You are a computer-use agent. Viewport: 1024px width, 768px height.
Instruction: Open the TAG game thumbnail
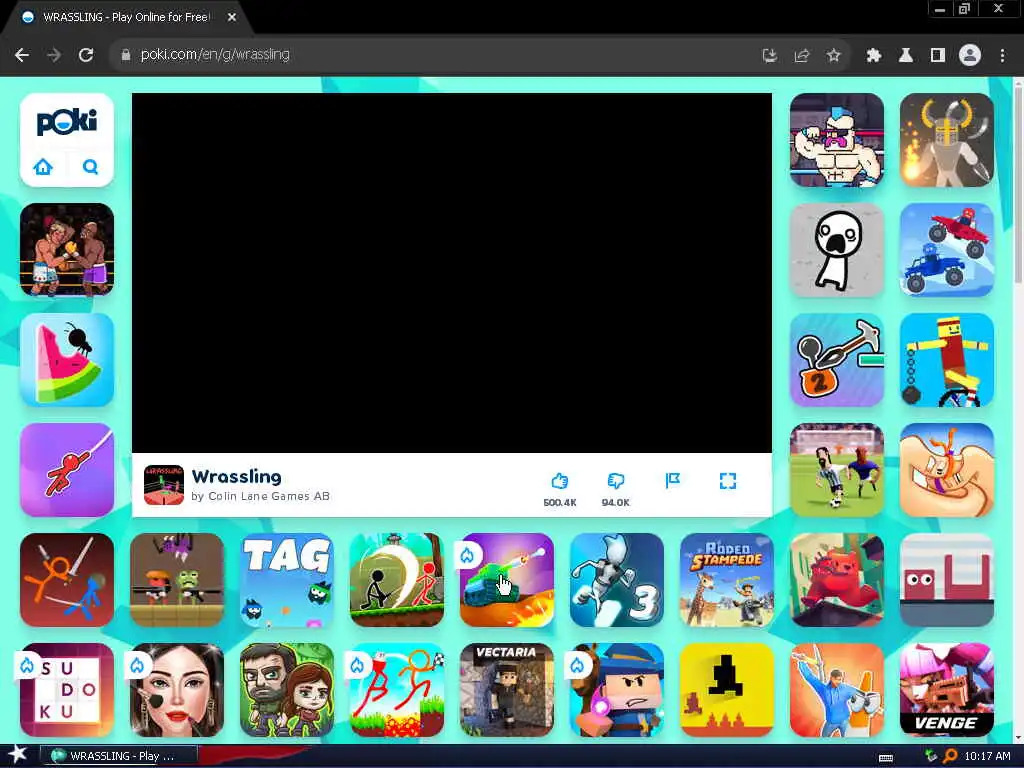[287, 580]
